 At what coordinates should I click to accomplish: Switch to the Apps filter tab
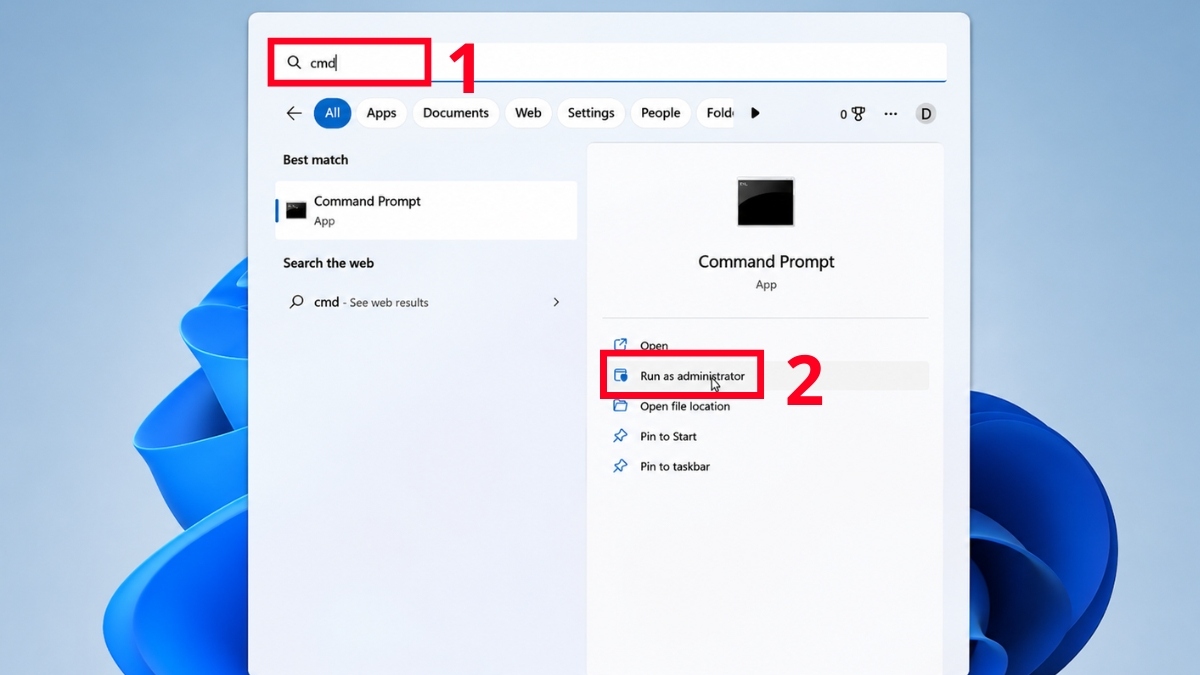point(381,113)
